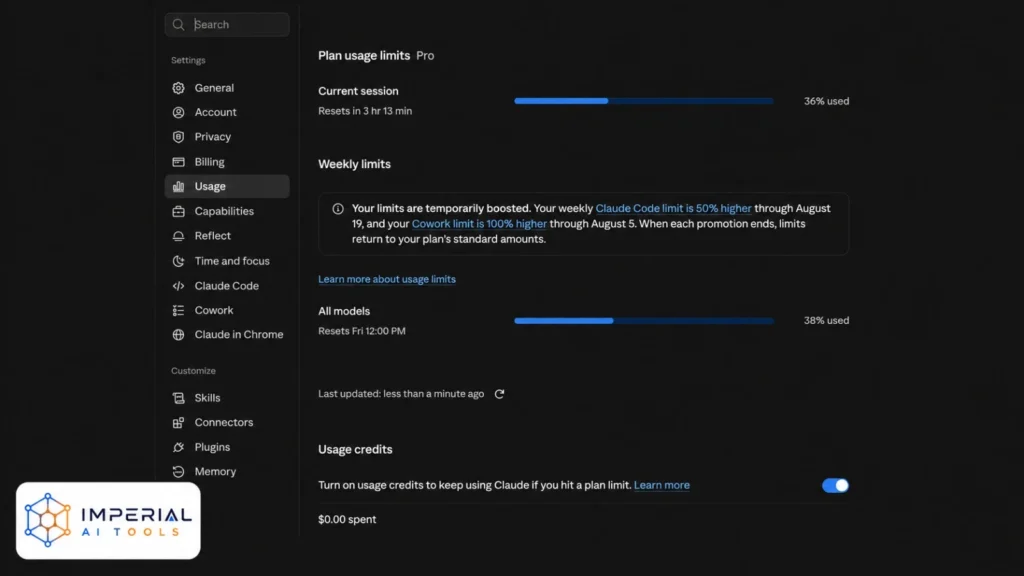Click the Capabilities briefcase icon

pyautogui.click(x=178, y=212)
